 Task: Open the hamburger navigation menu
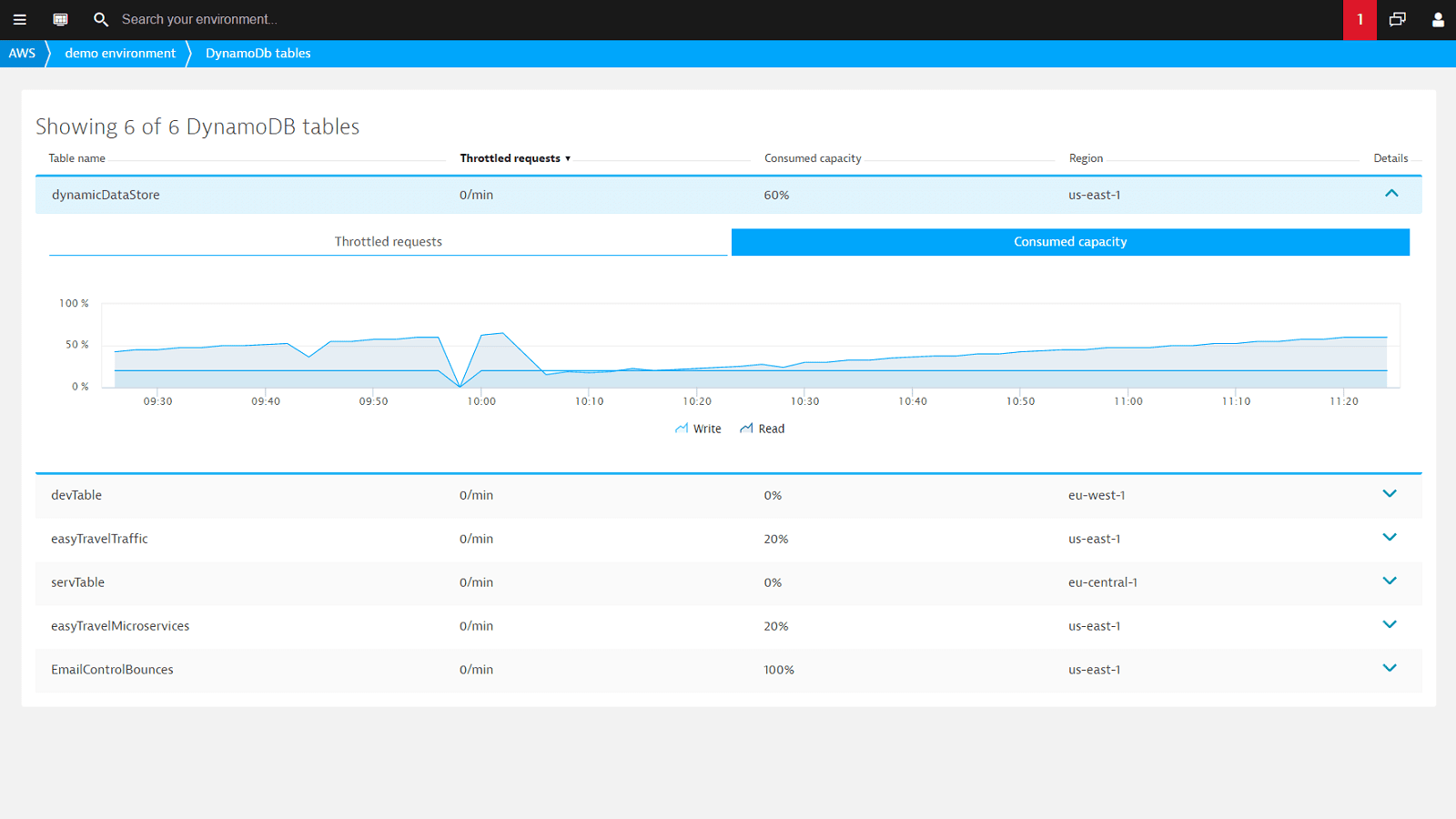[19, 19]
